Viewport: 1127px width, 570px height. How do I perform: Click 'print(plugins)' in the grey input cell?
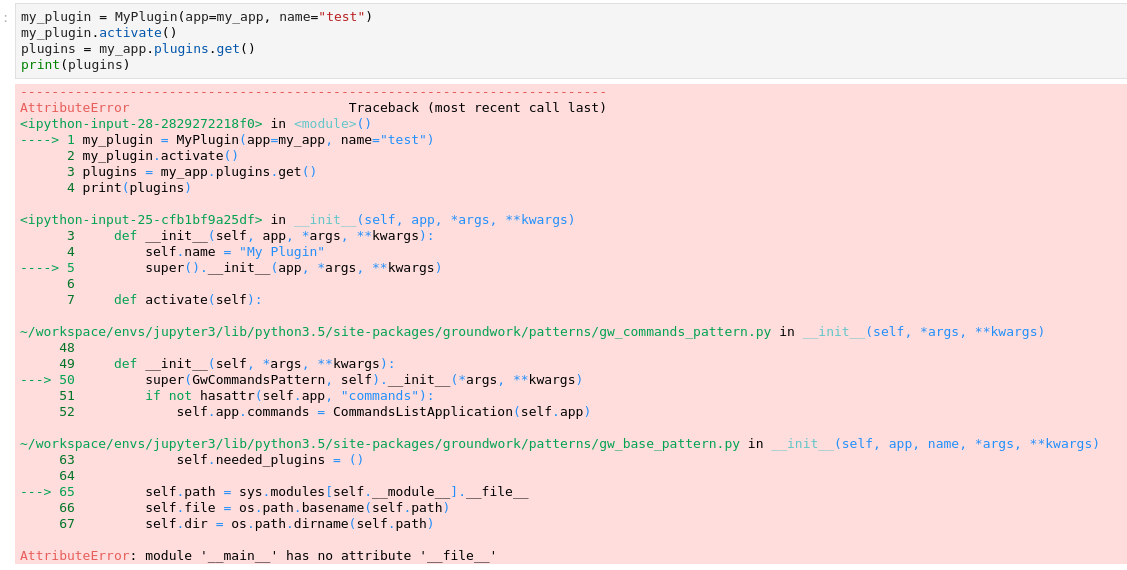coord(75,65)
